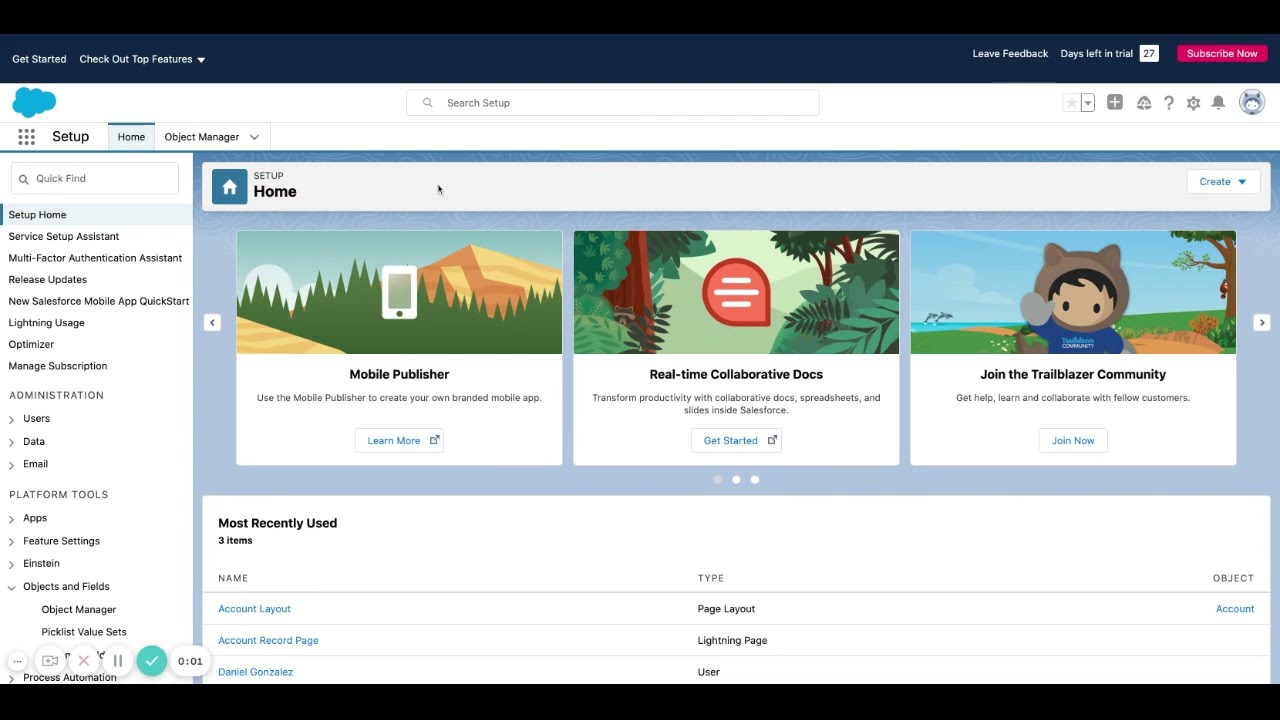Click the Quick Find input field
This screenshot has width=1280, height=720.
(x=95, y=179)
